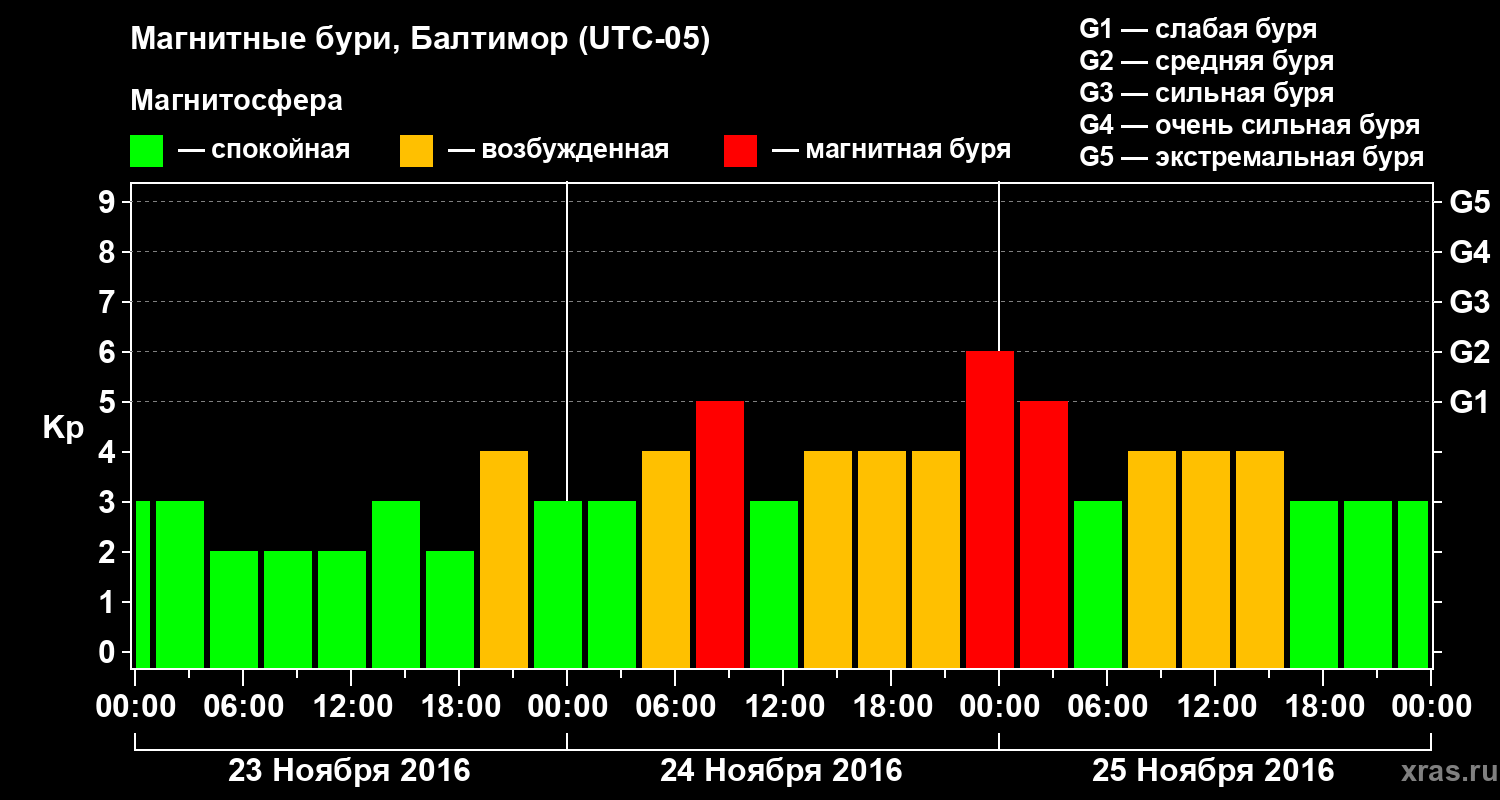Click the 'G3' label on the right axis
Screen dimensions: 1500x800
tap(1469, 302)
